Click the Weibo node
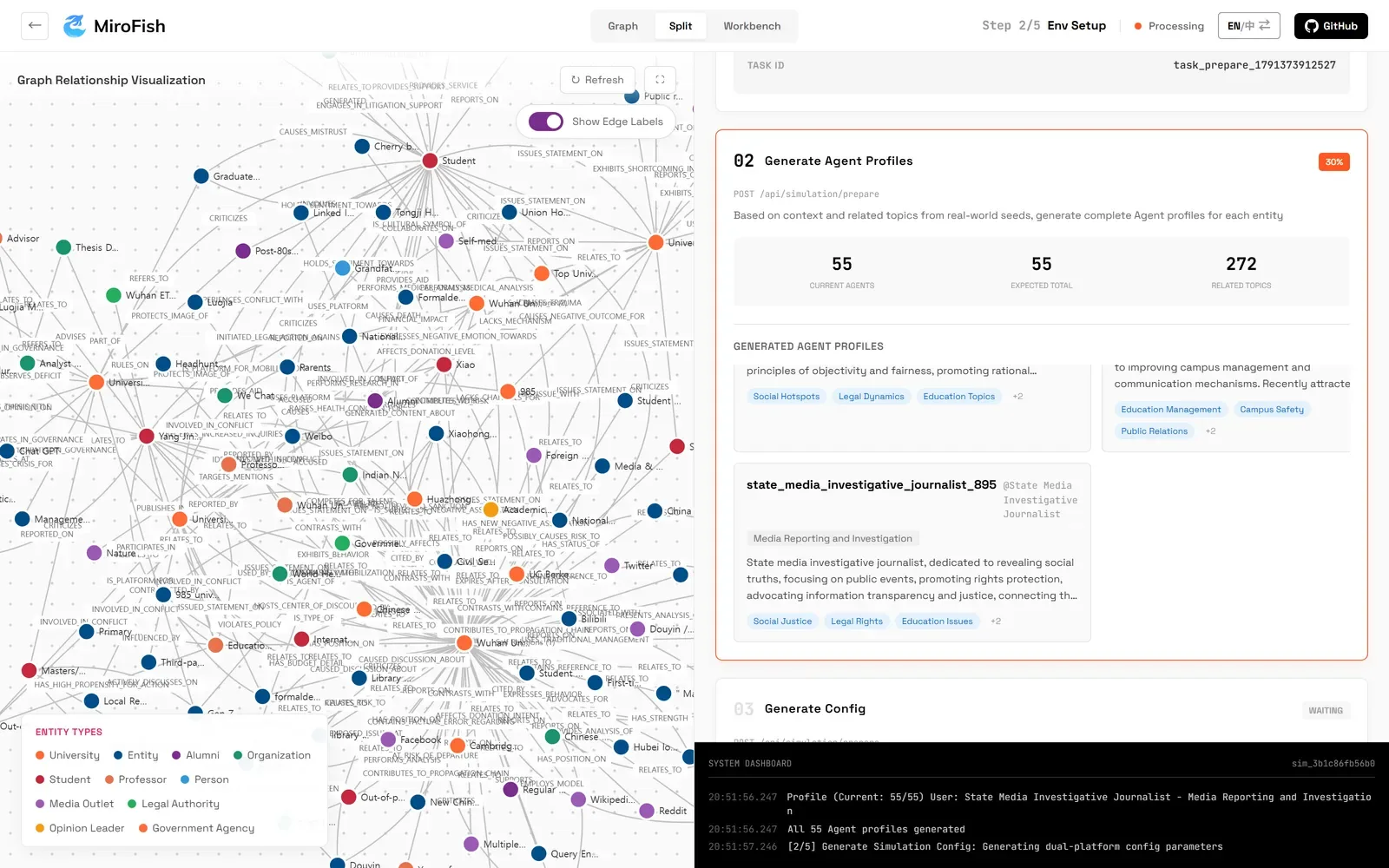 click(293, 437)
